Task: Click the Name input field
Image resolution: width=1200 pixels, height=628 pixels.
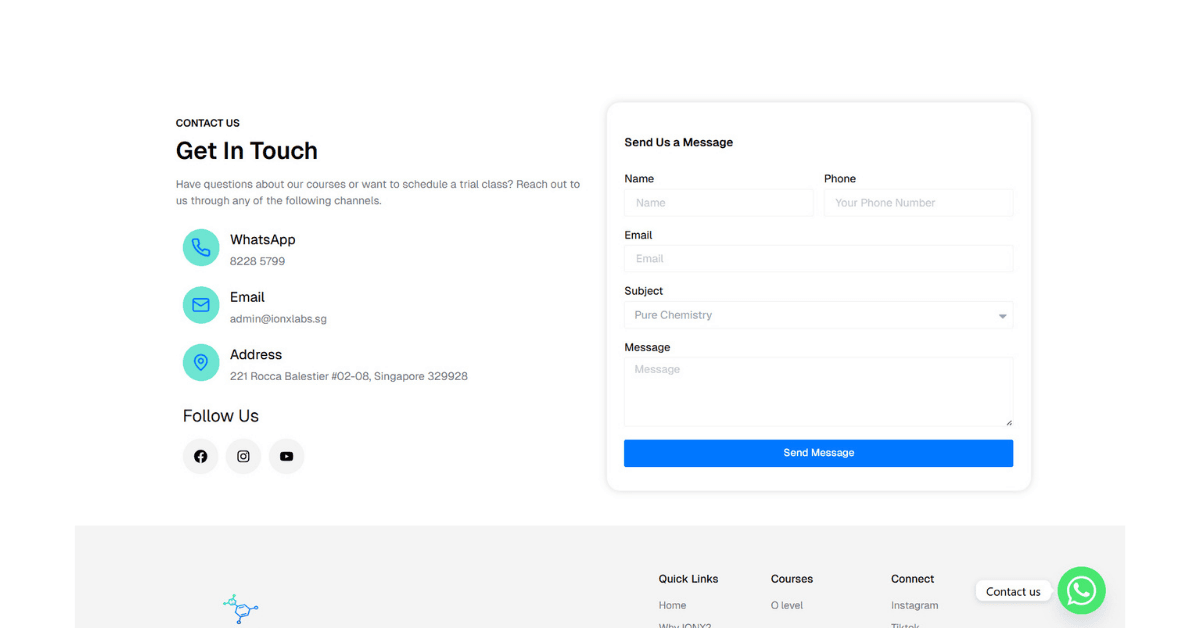Action: coord(718,203)
